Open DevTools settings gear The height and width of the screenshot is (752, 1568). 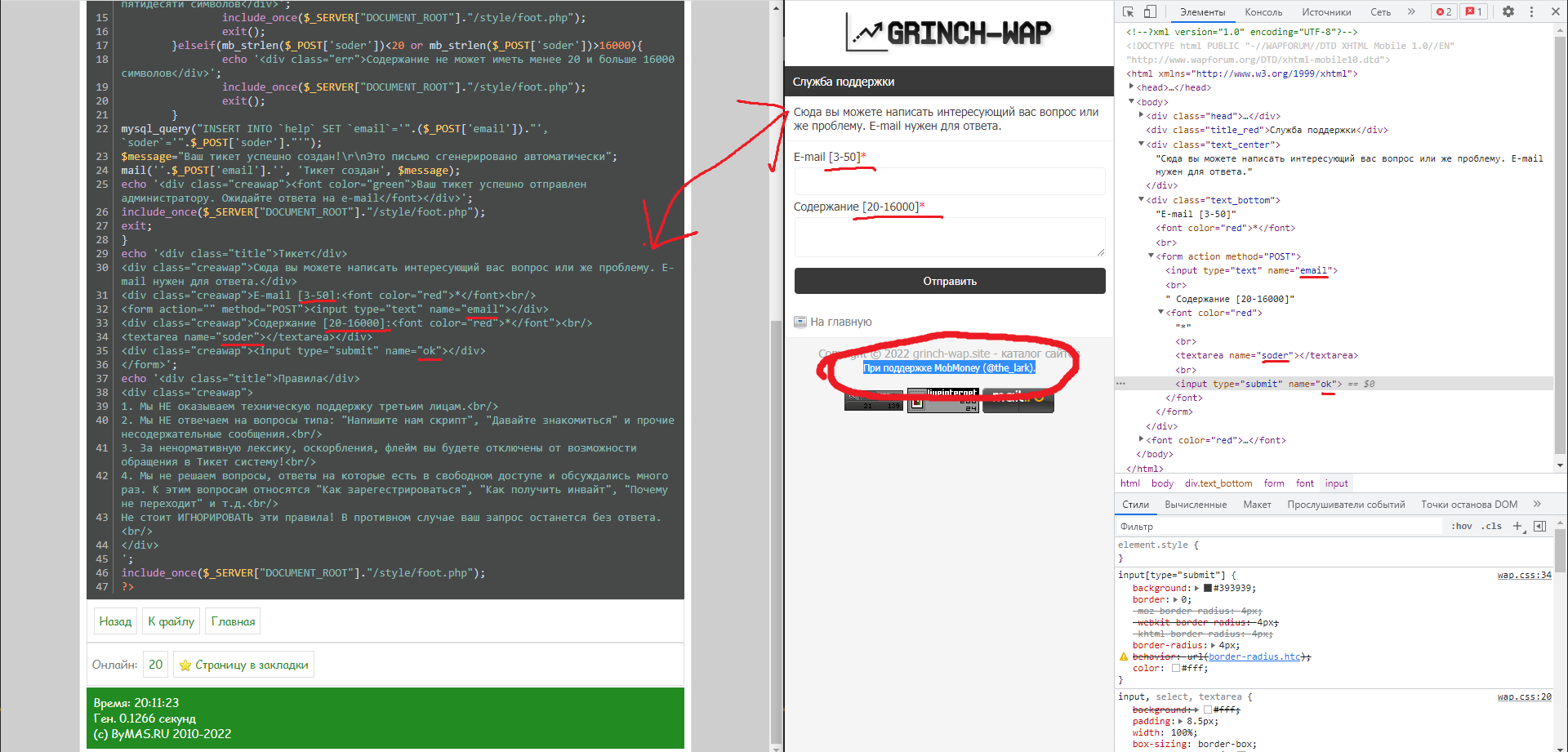1508,11
